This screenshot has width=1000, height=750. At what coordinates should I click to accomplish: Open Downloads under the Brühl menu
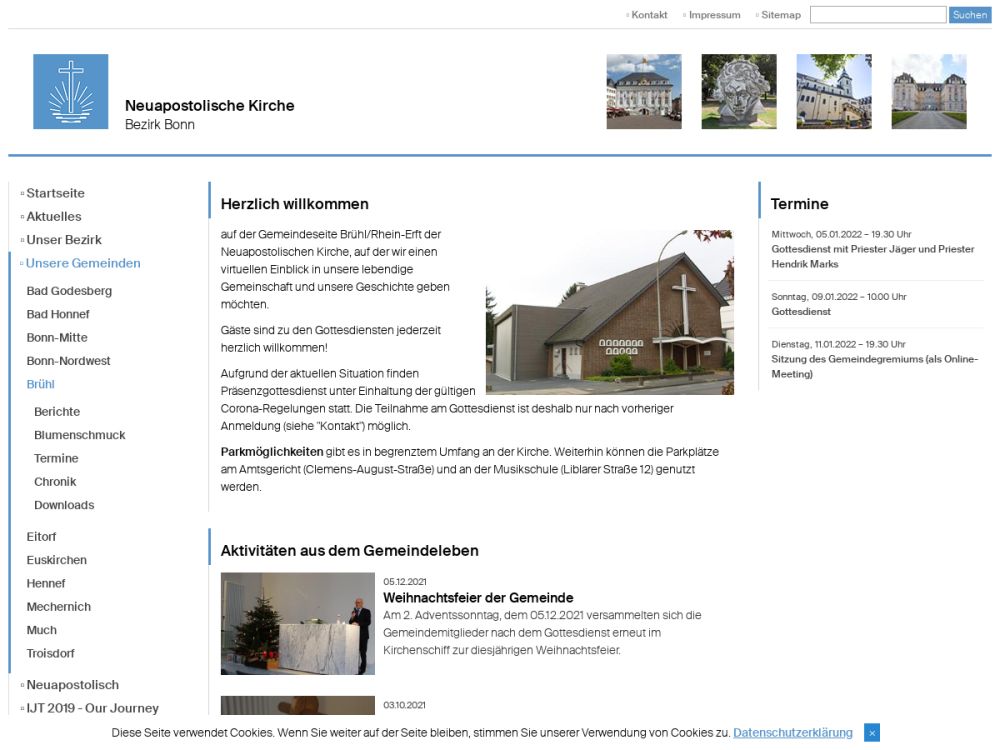pos(64,505)
